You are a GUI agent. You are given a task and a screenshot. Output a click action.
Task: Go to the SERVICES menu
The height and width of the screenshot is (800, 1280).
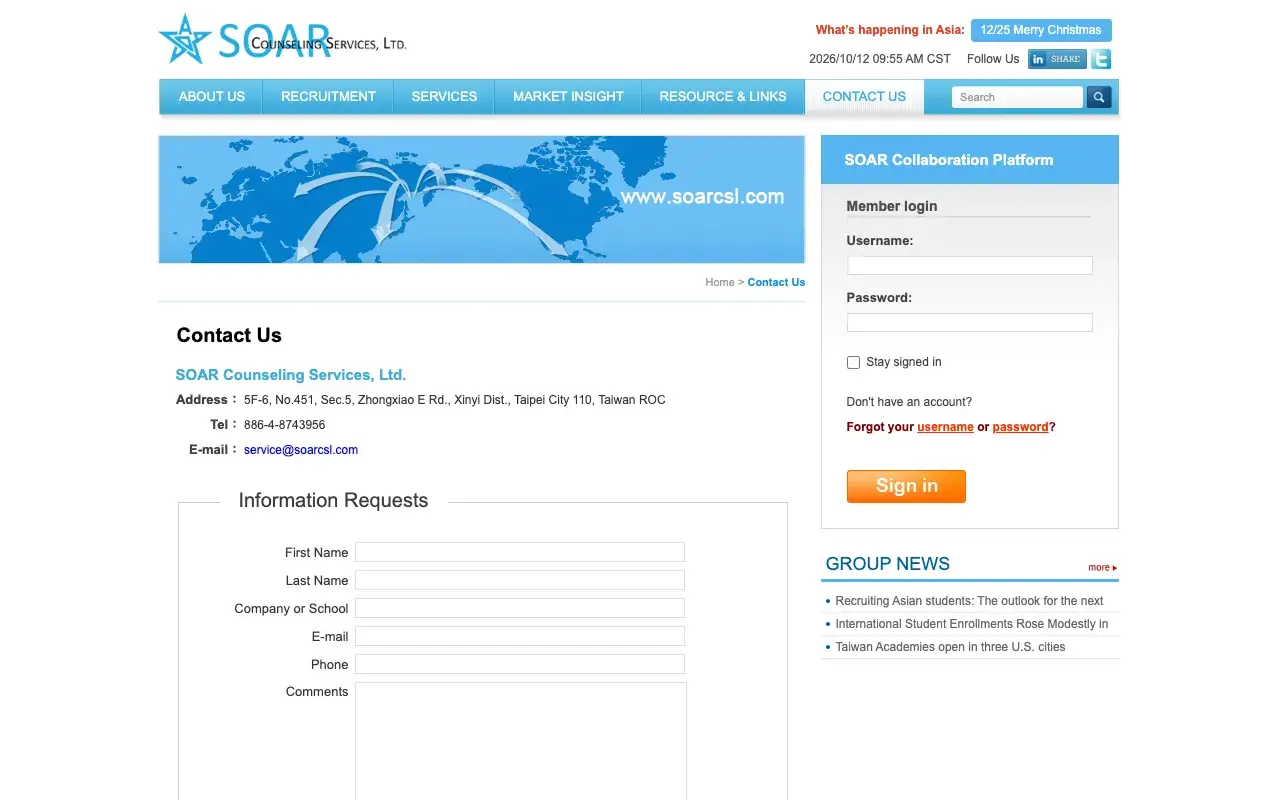(x=444, y=97)
